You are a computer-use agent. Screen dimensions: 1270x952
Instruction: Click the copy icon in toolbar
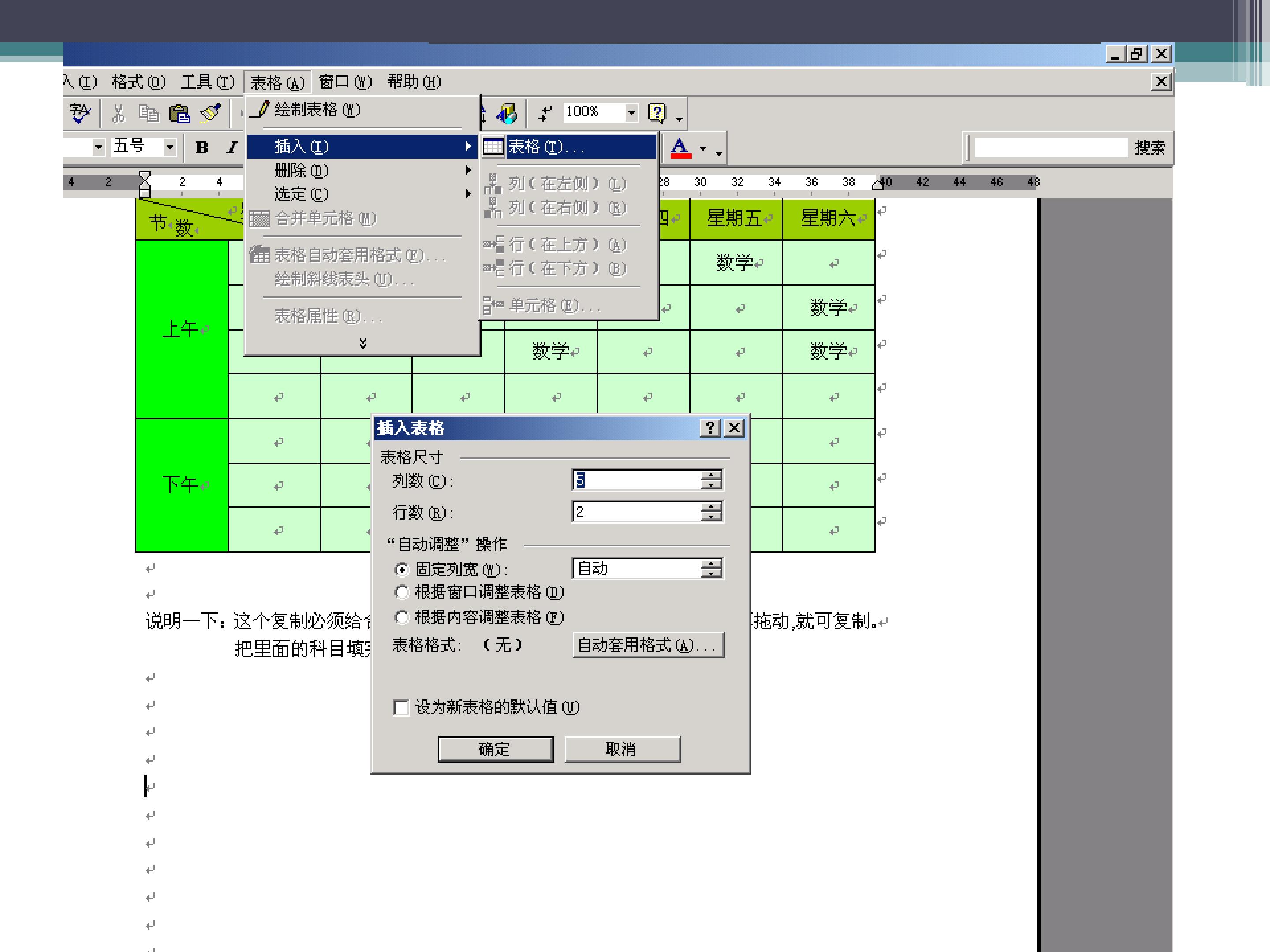click(149, 113)
